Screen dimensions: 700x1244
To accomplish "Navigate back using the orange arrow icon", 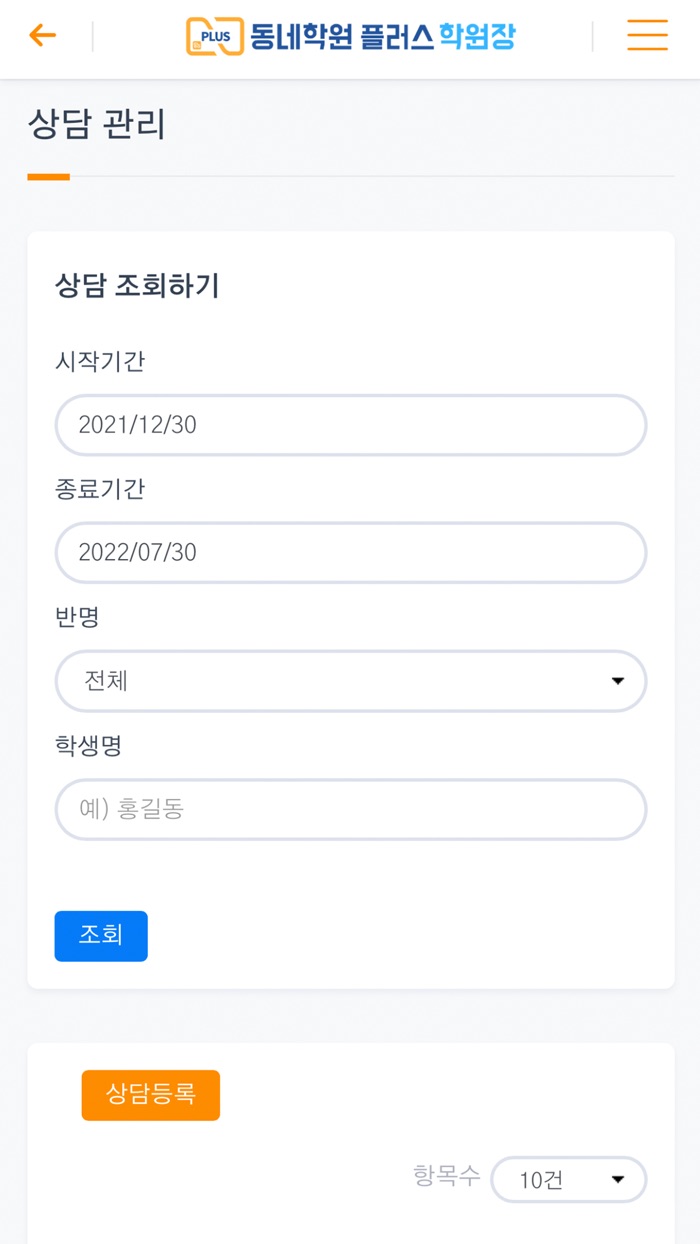I will tap(40, 36).
